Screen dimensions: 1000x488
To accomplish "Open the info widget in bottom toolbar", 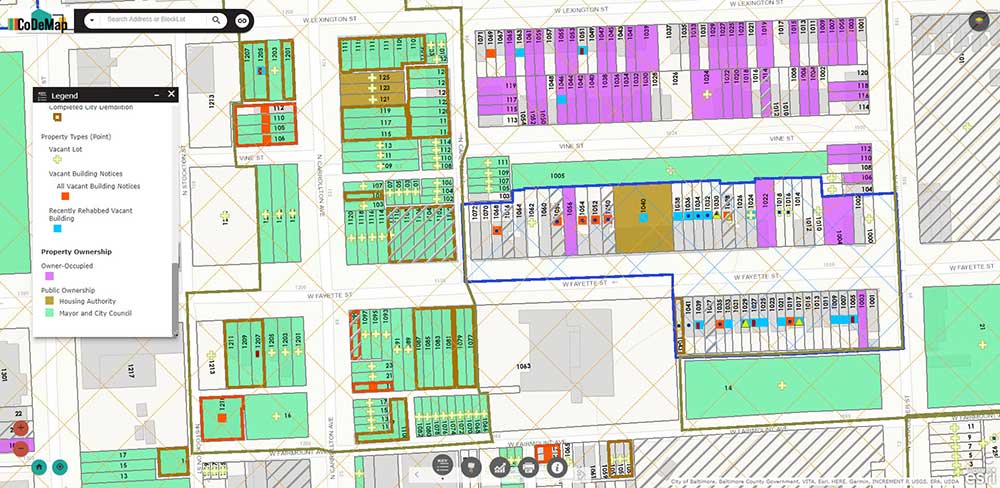I will (x=557, y=466).
